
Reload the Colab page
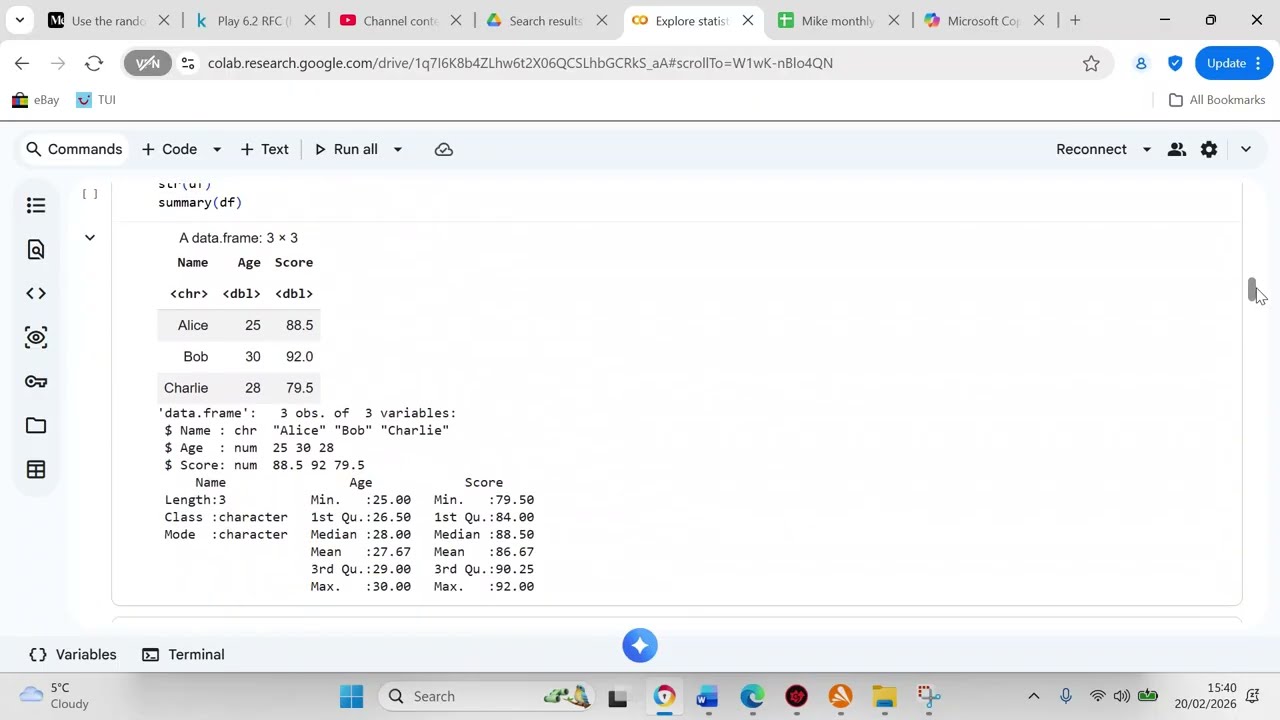pyautogui.click(x=94, y=63)
